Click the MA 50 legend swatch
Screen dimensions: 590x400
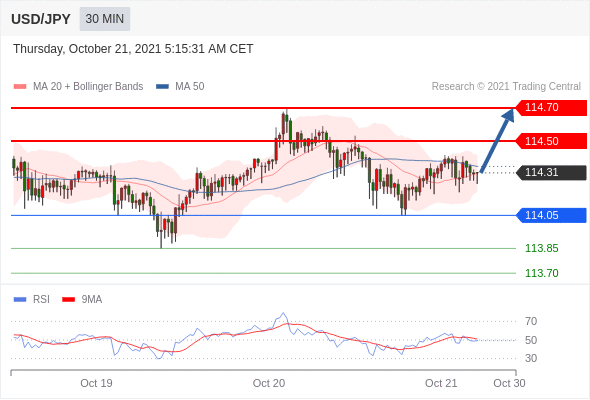(162, 87)
